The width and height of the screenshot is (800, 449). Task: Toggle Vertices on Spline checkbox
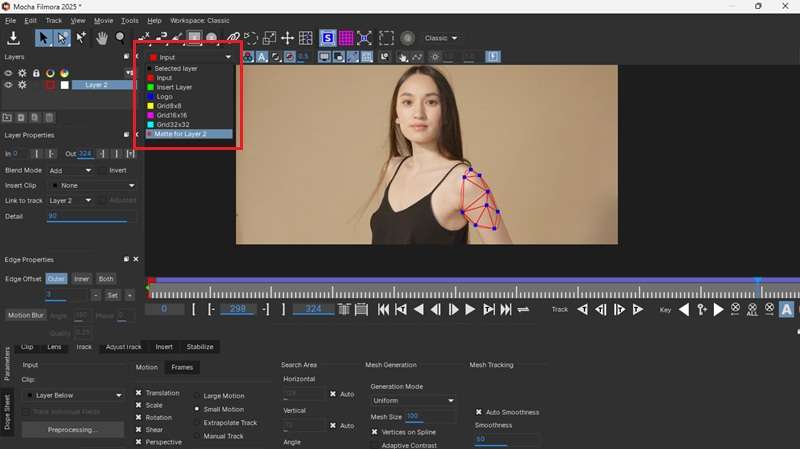tap(374, 432)
